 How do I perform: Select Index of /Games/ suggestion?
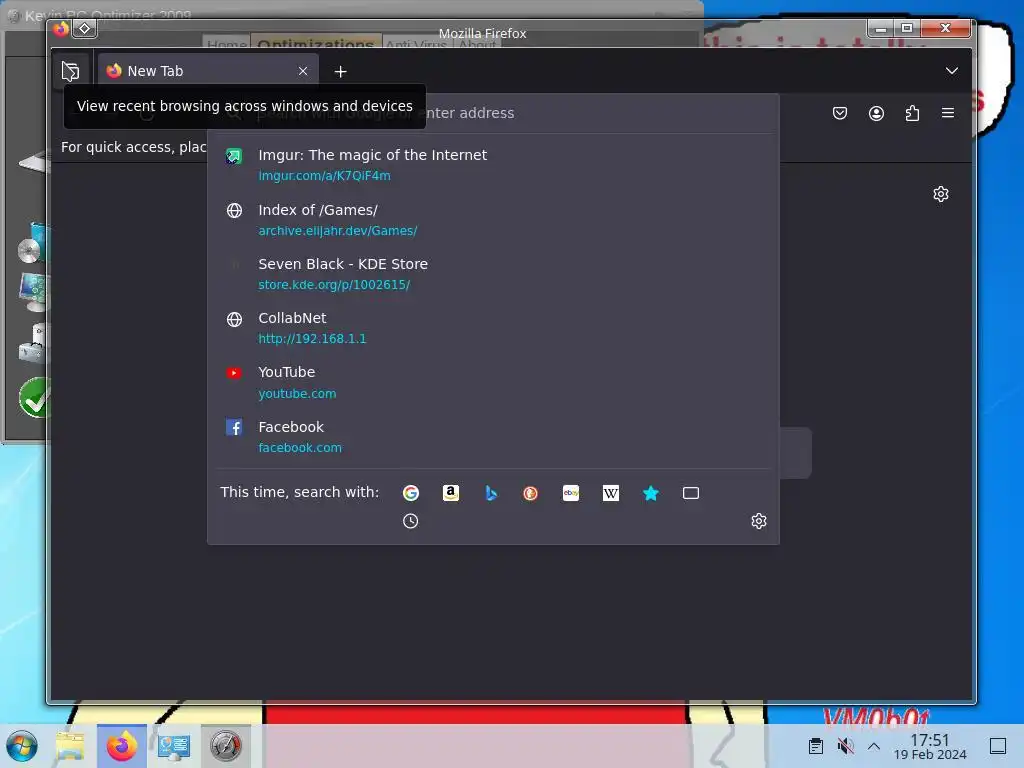pos(493,219)
